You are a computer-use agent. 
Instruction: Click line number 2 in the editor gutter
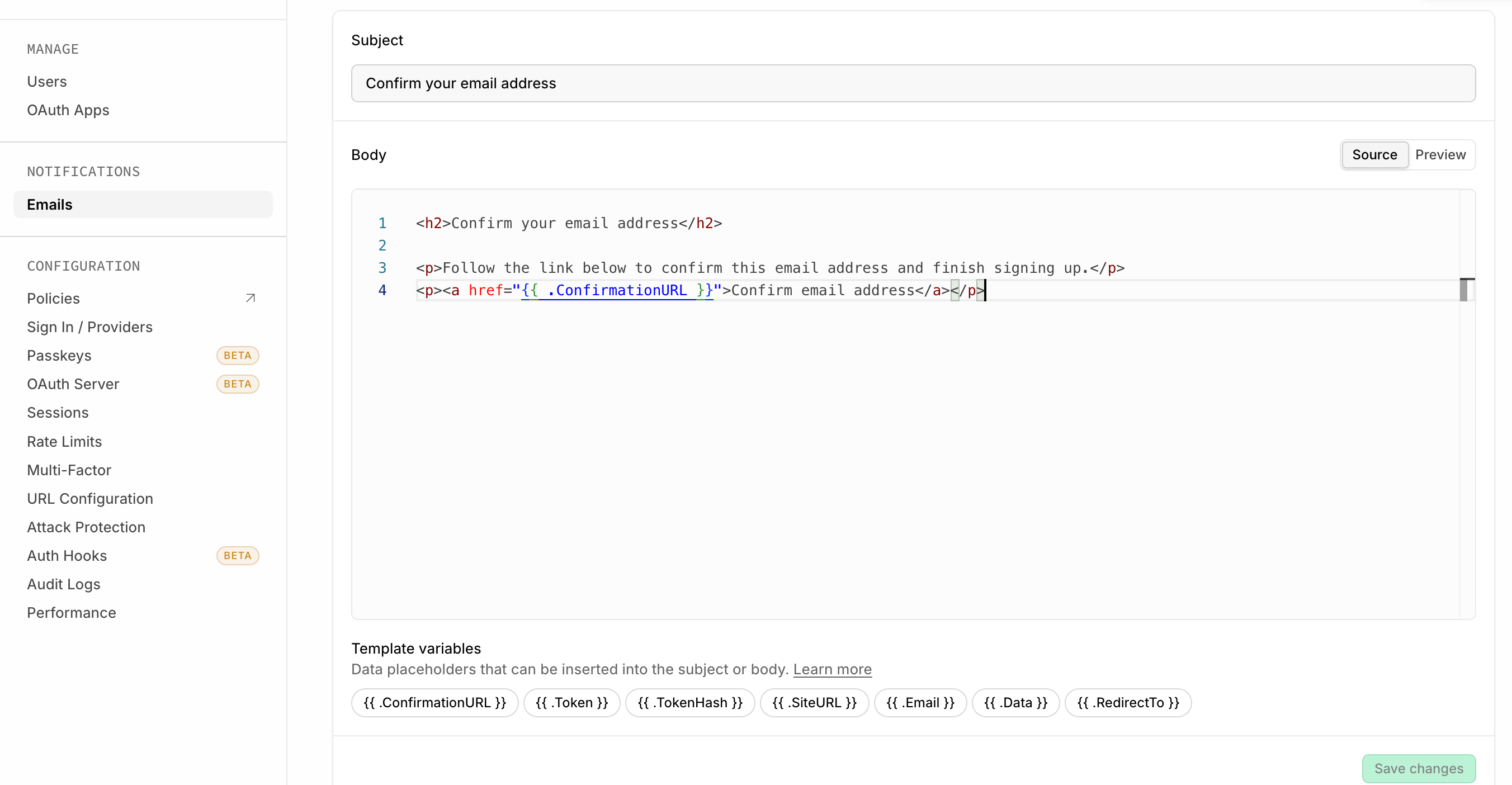click(382, 246)
